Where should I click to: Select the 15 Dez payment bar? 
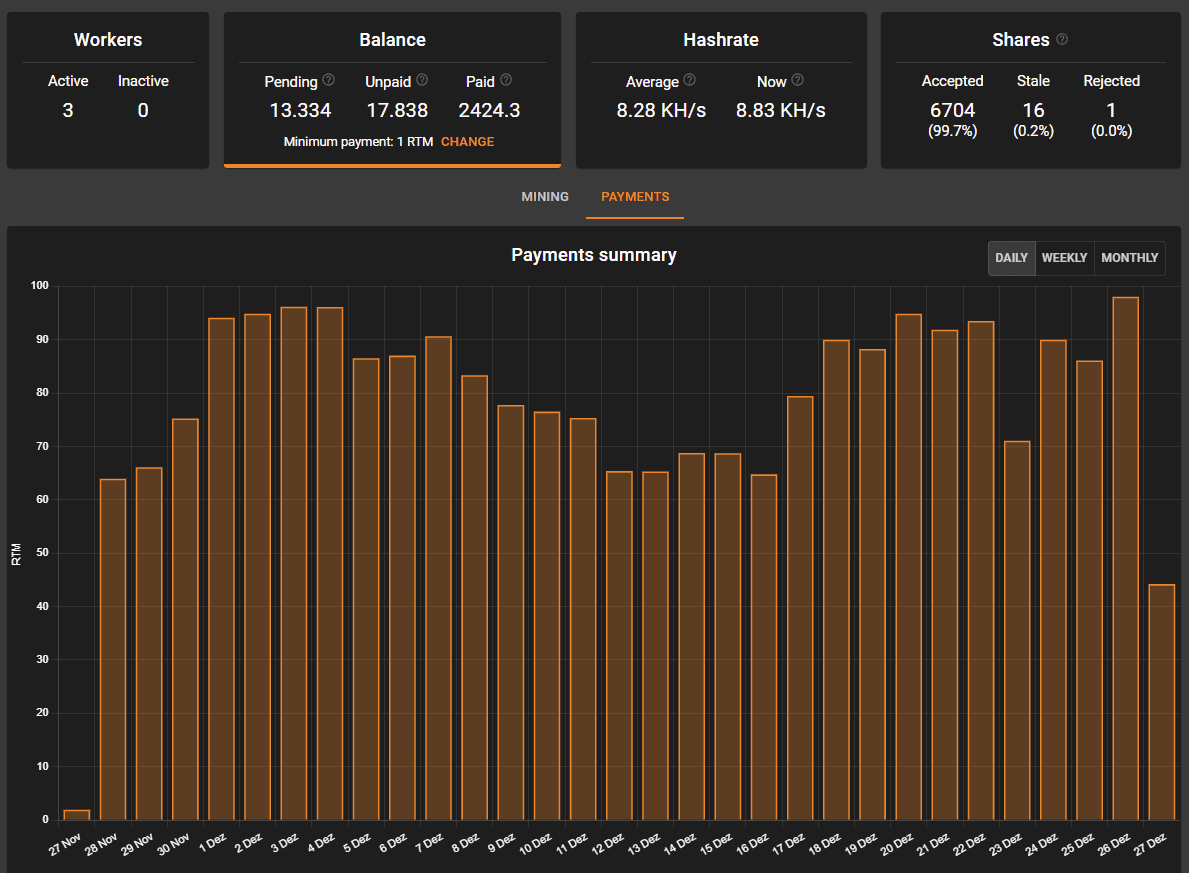point(728,636)
